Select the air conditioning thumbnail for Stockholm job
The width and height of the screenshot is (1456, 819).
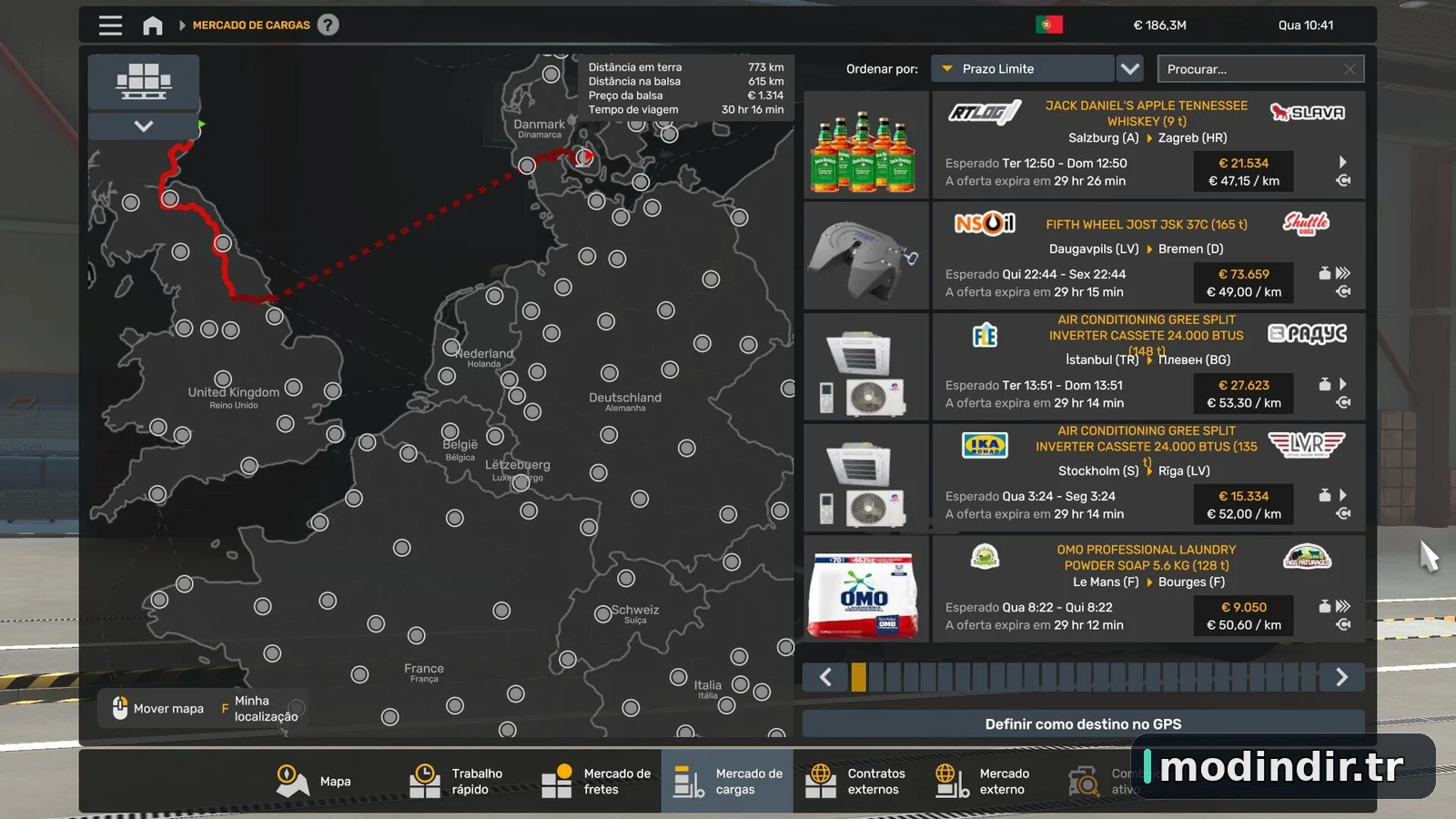click(x=866, y=479)
